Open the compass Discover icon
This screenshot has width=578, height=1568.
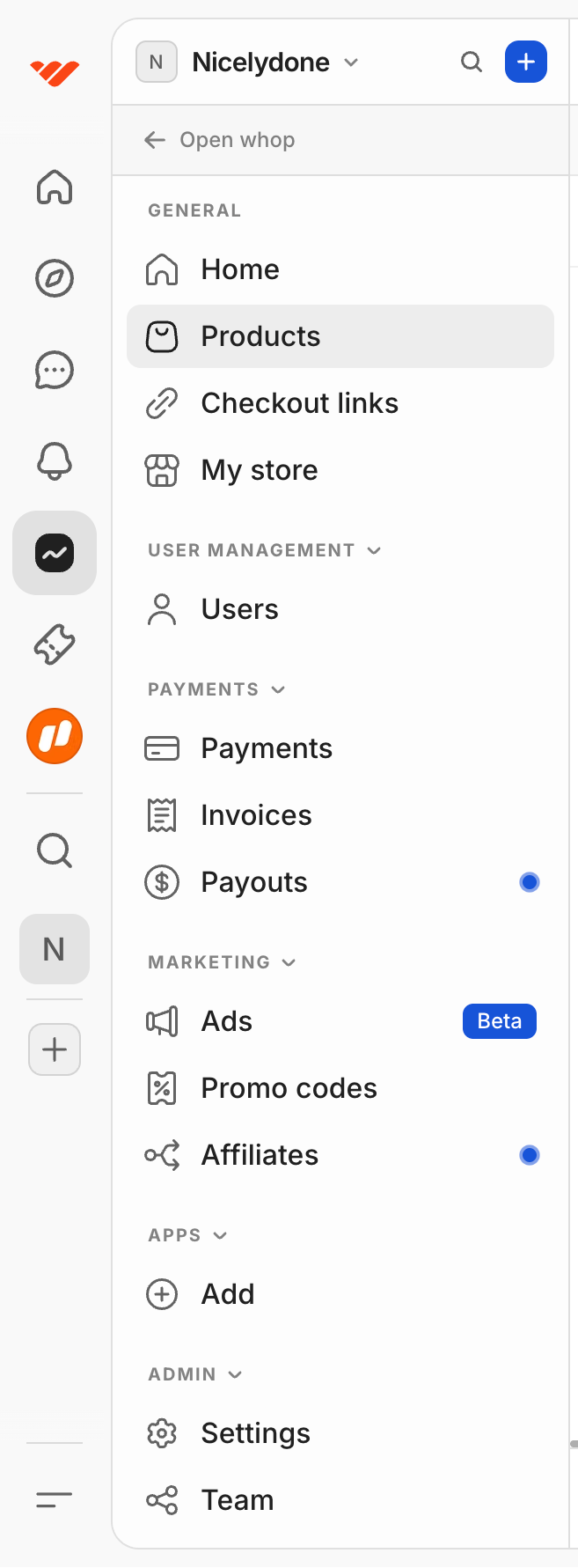pos(55,279)
